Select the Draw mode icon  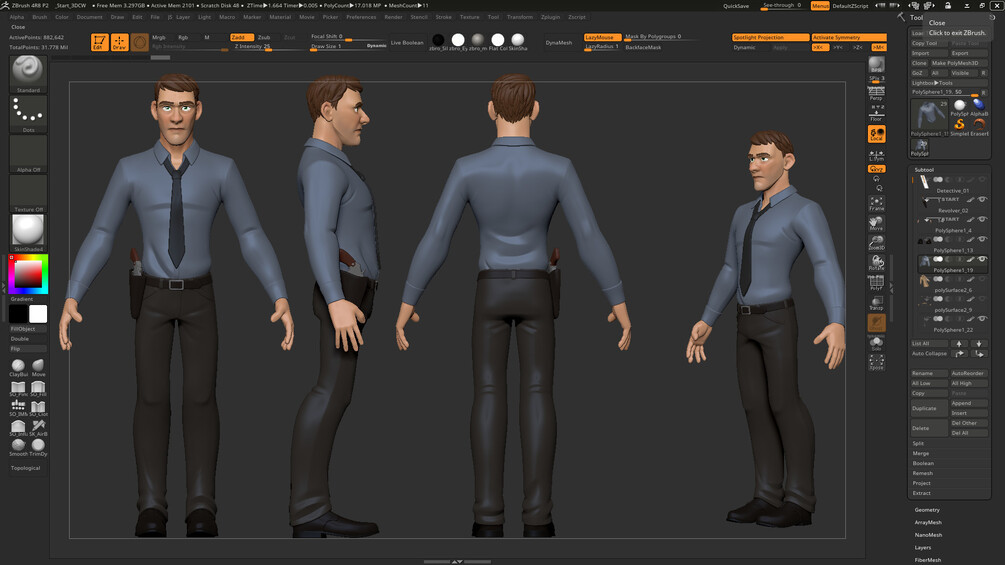tap(119, 42)
